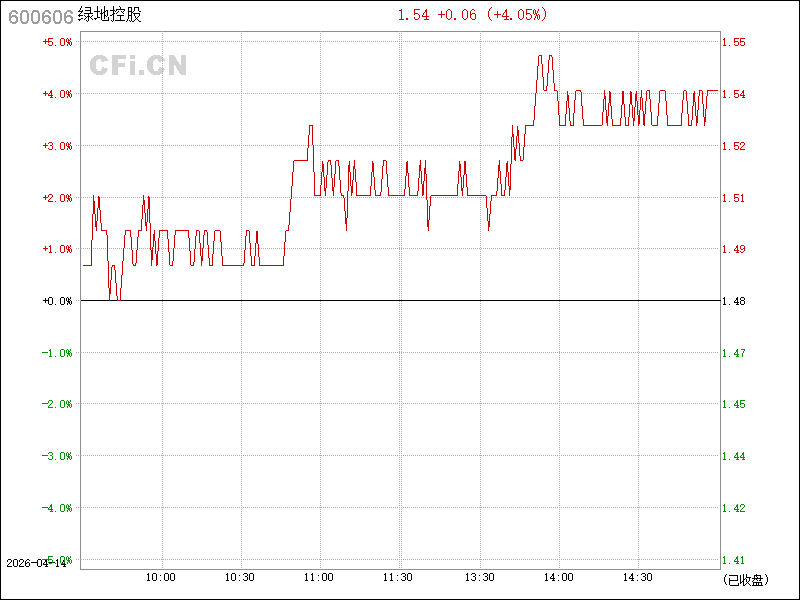Select the stock code 600606
Image resolution: width=800 pixels, height=600 pixels.
tap(38, 15)
